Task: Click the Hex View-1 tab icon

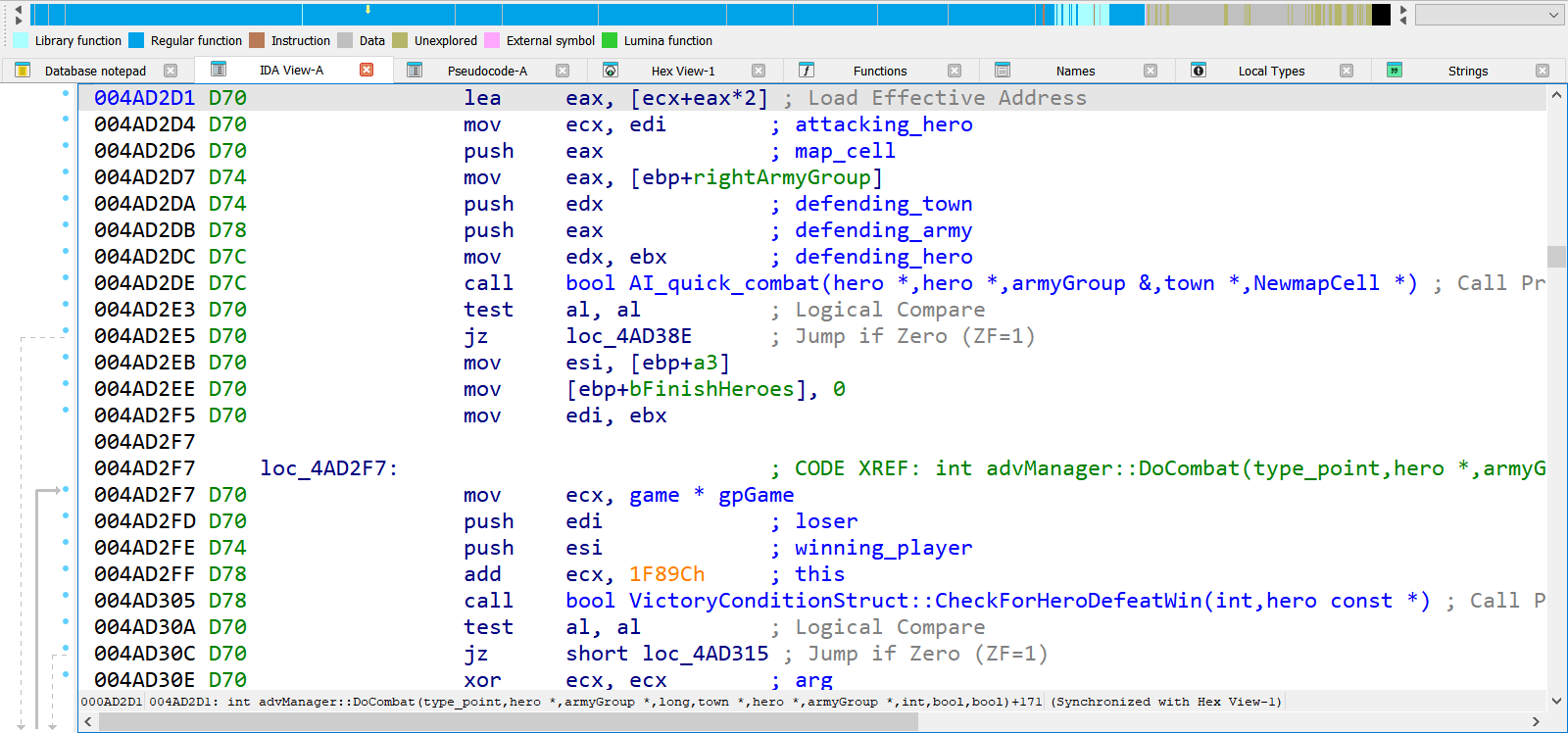Action: (611, 70)
